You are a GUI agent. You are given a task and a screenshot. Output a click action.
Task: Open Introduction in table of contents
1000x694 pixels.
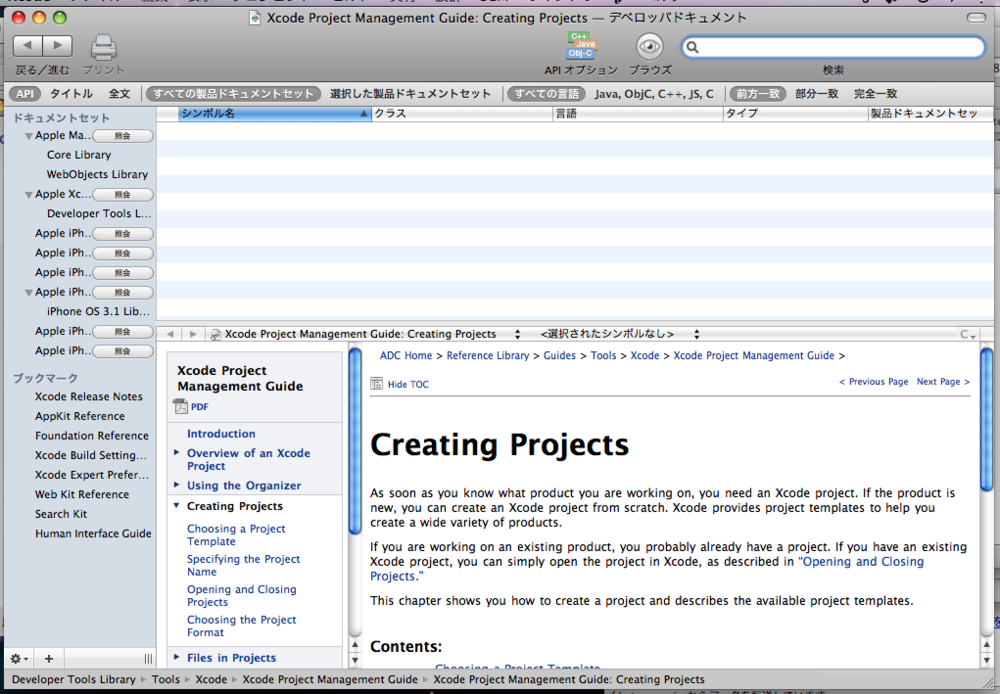click(x=221, y=434)
